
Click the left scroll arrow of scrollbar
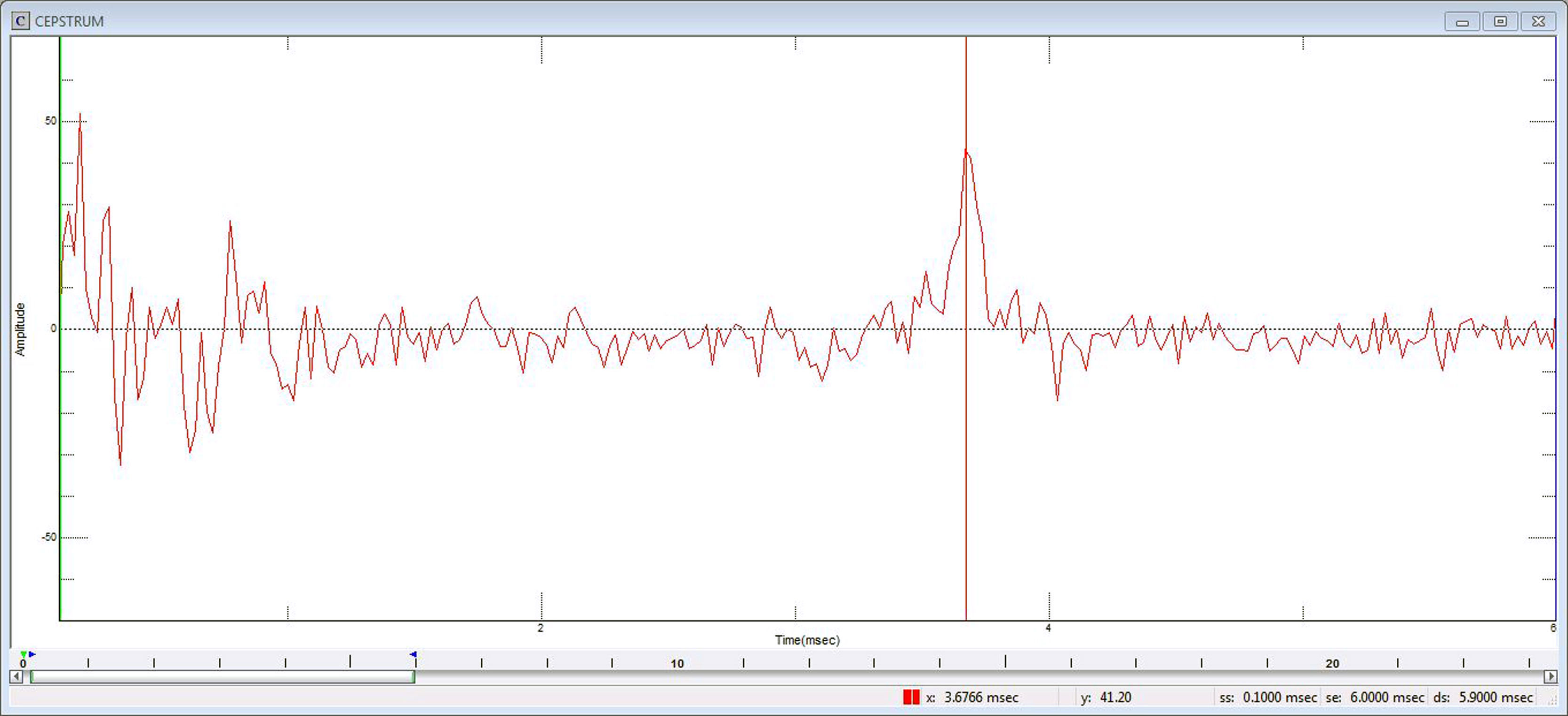[x=17, y=677]
